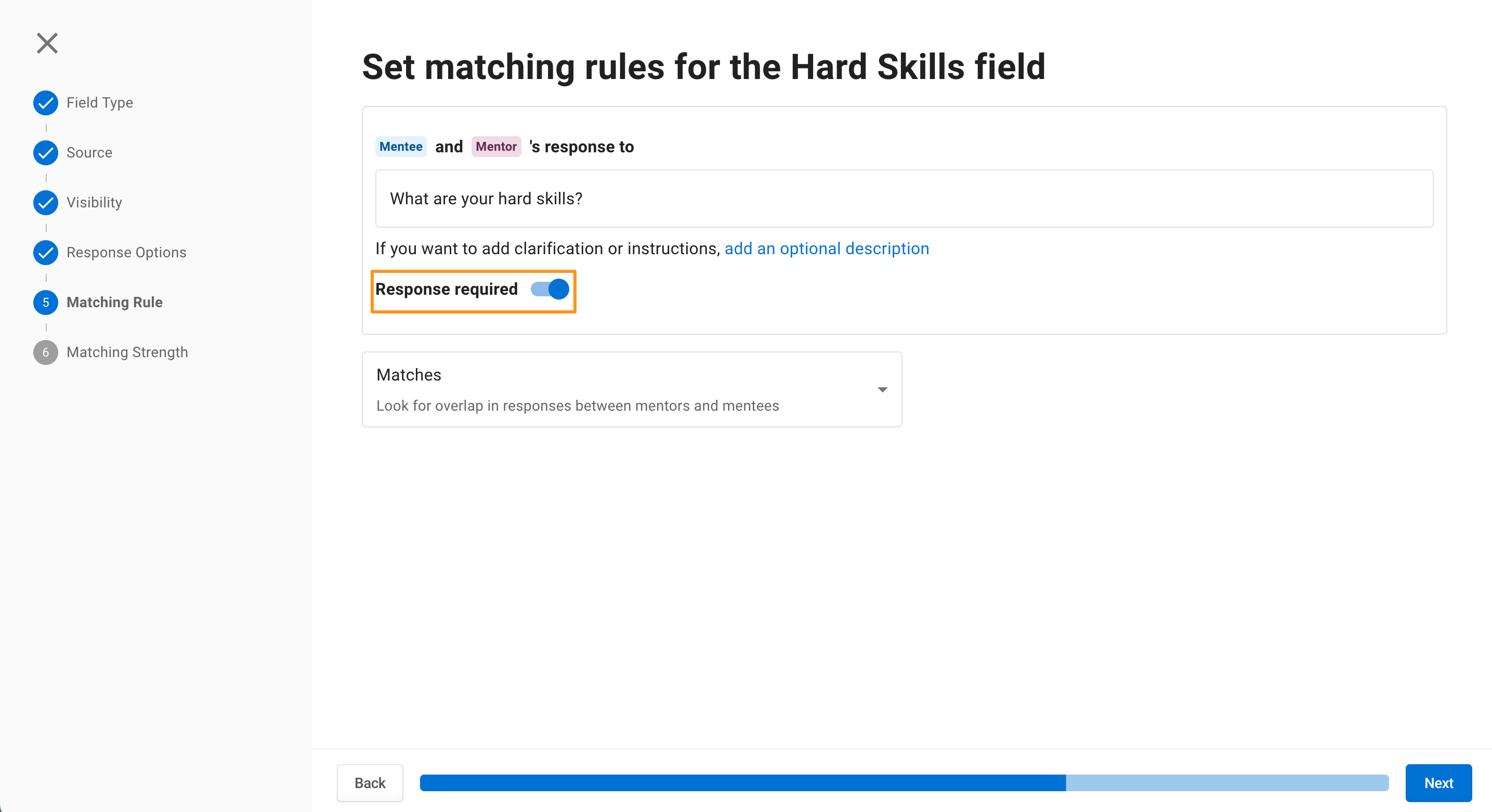Viewport: 1492px width, 812px height.
Task: Click the Field Type checkmark icon
Action: click(x=46, y=103)
